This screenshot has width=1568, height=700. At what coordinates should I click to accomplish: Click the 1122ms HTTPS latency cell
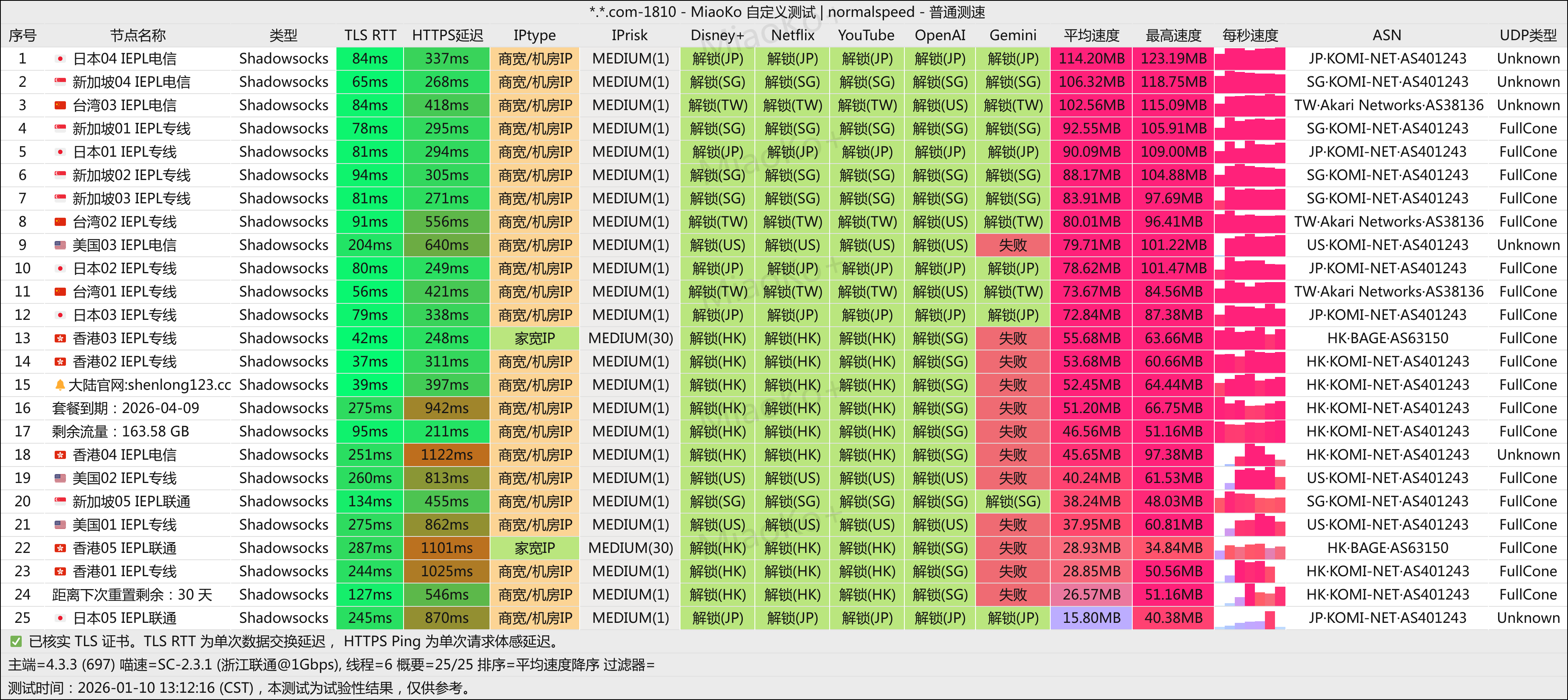447,455
